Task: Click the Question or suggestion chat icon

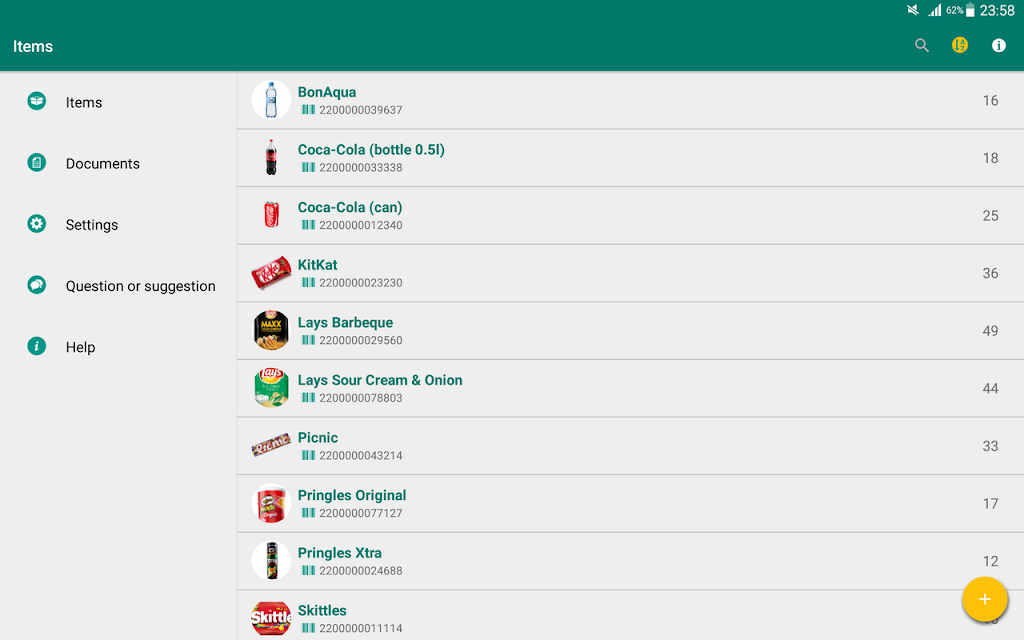Action: 37,285
